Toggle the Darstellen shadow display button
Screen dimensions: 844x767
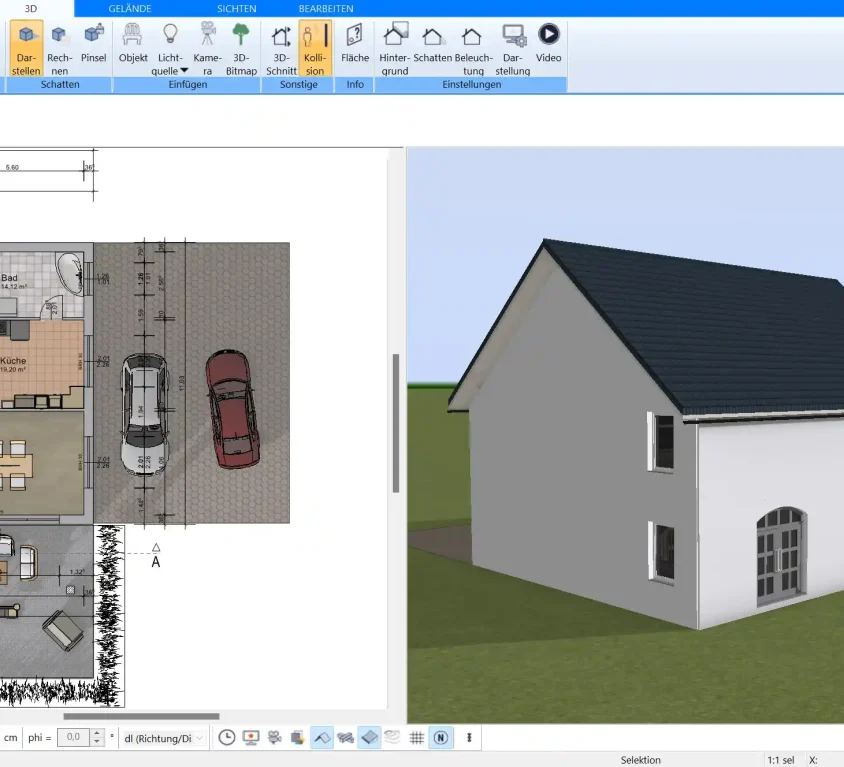(x=26, y=48)
